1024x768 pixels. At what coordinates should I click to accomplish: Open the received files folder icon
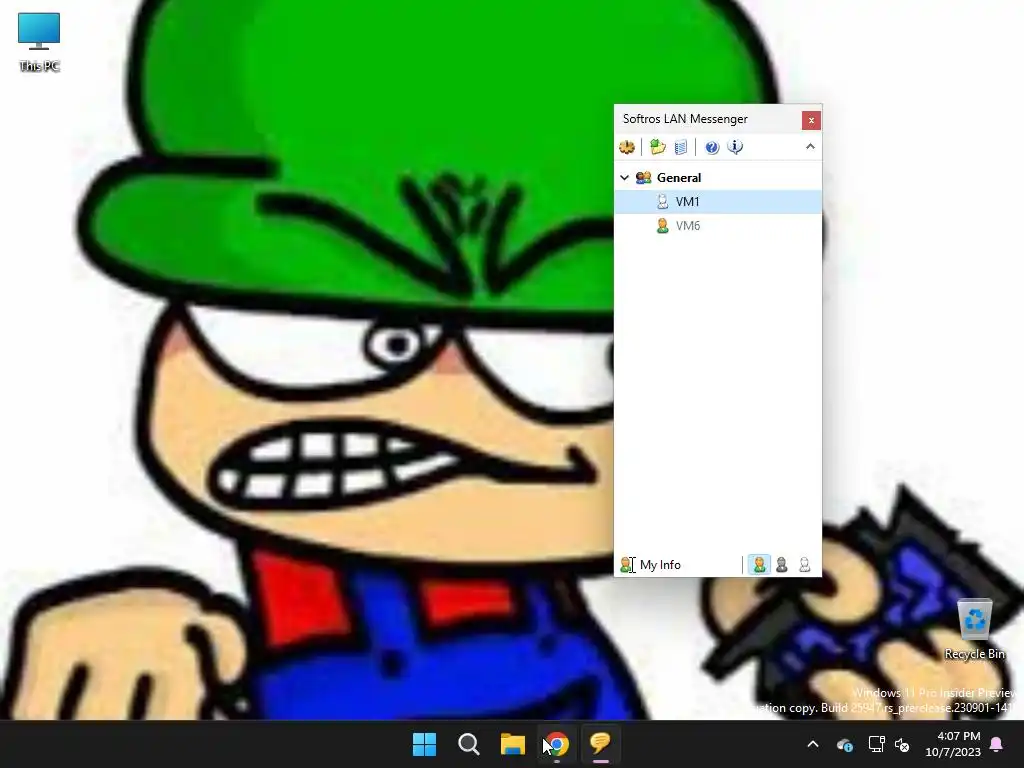pos(658,147)
